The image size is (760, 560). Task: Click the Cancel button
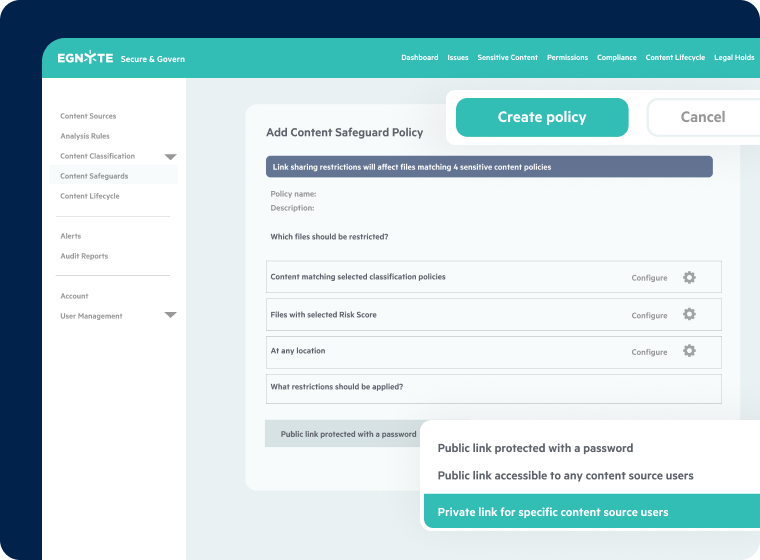(x=702, y=117)
